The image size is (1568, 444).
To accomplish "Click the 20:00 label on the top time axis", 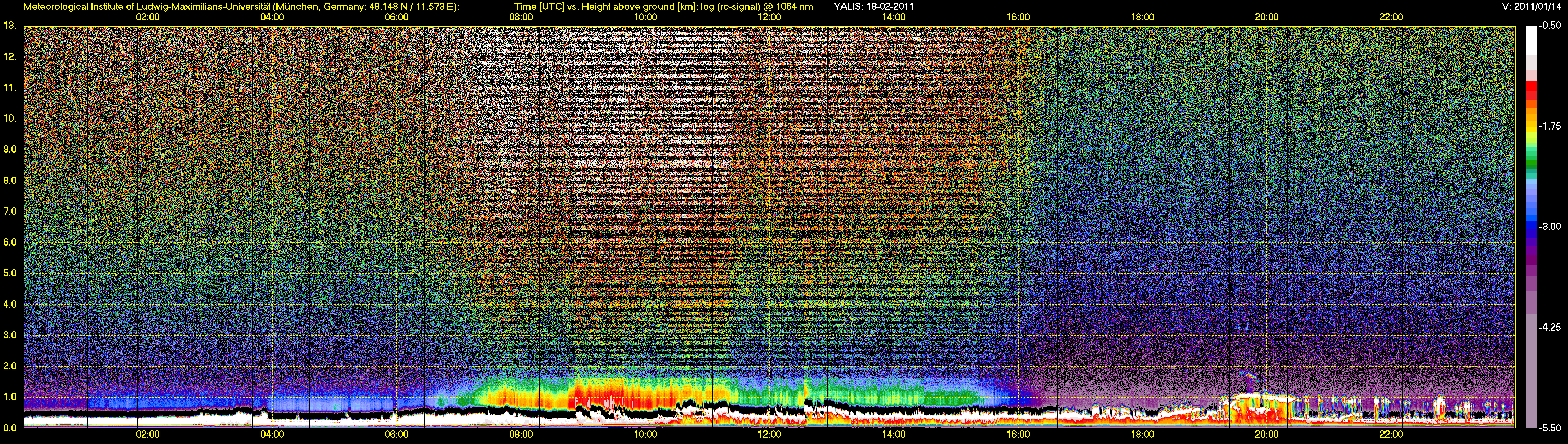I will (1267, 17).
